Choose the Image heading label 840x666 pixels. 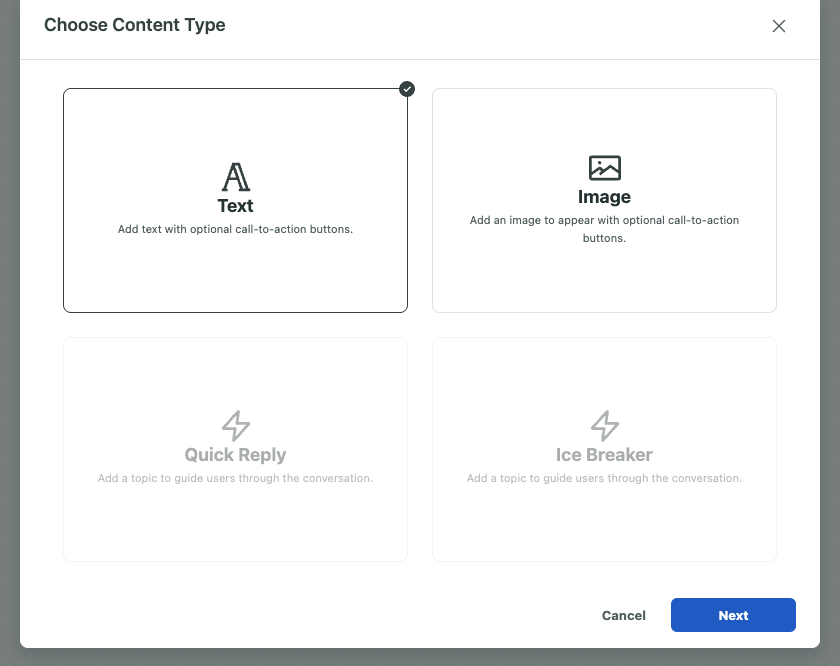[604, 197]
